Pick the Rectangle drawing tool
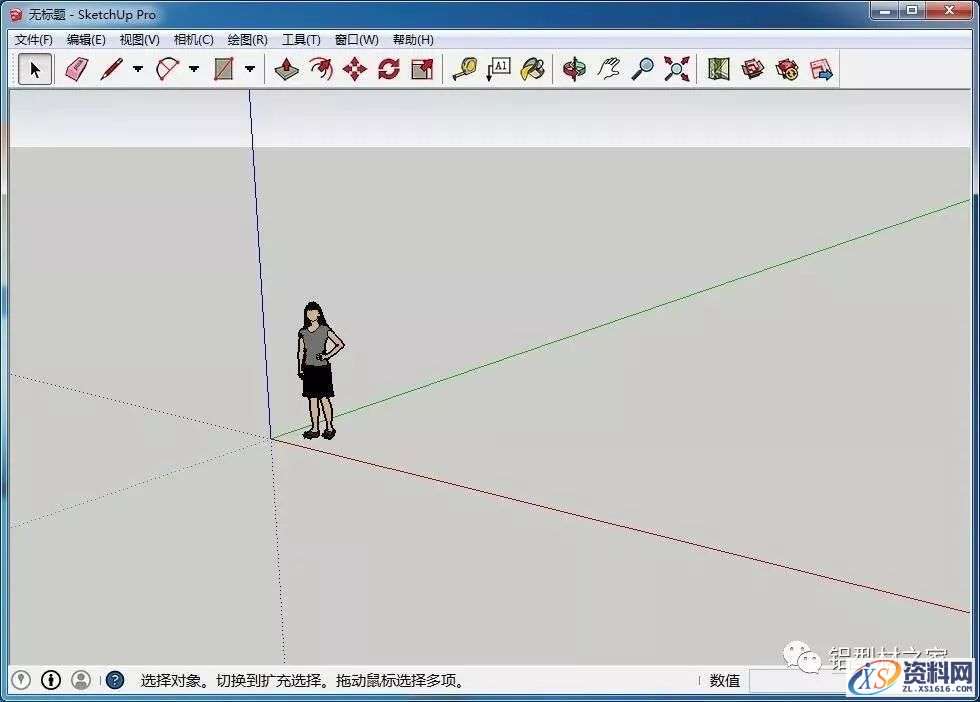980x702 pixels. (222, 69)
